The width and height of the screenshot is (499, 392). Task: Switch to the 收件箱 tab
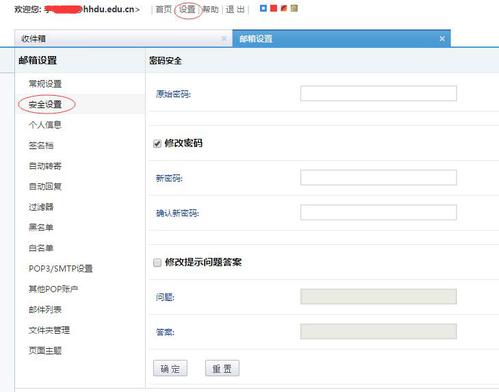pos(123,39)
